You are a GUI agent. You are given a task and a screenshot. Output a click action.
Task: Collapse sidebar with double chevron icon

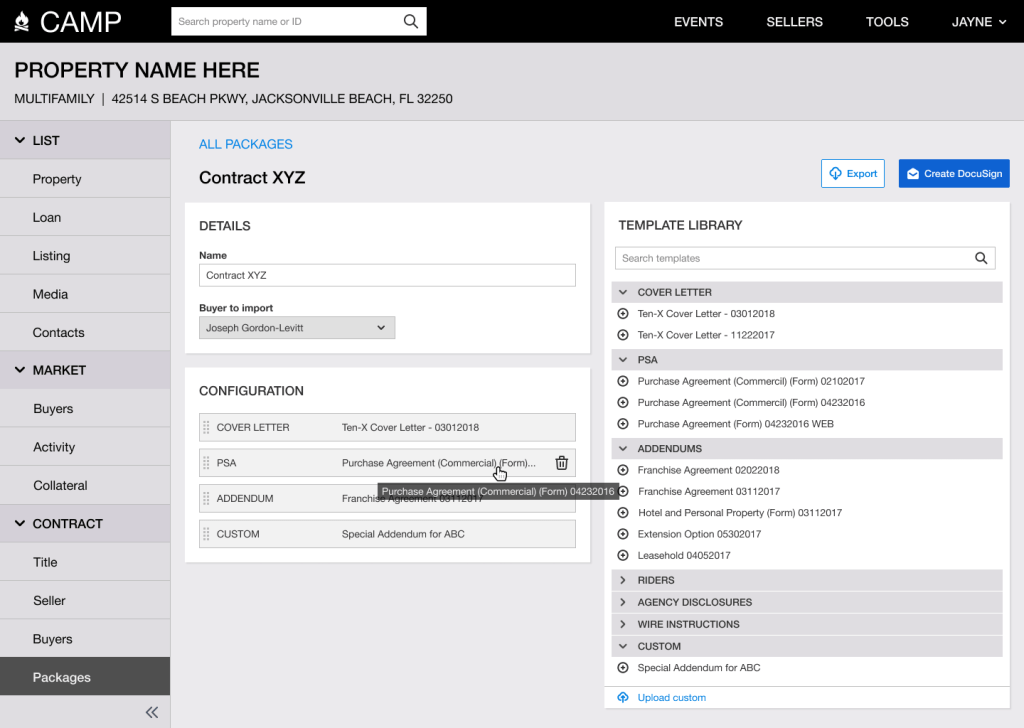pos(152,712)
